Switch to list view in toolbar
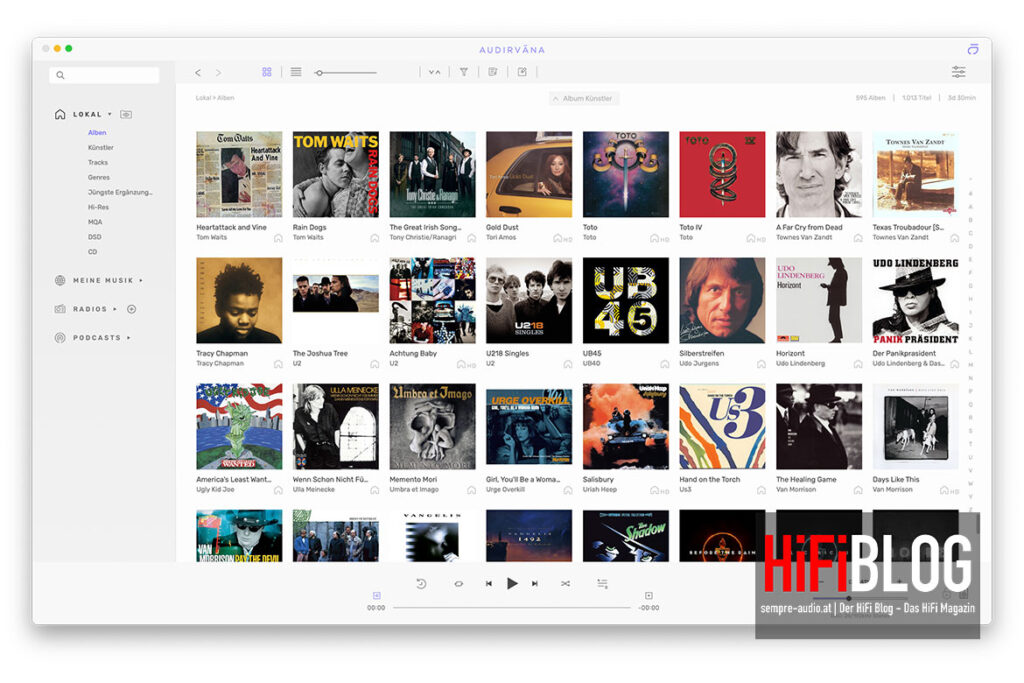Viewport: 1024px width, 683px height. 296,72
